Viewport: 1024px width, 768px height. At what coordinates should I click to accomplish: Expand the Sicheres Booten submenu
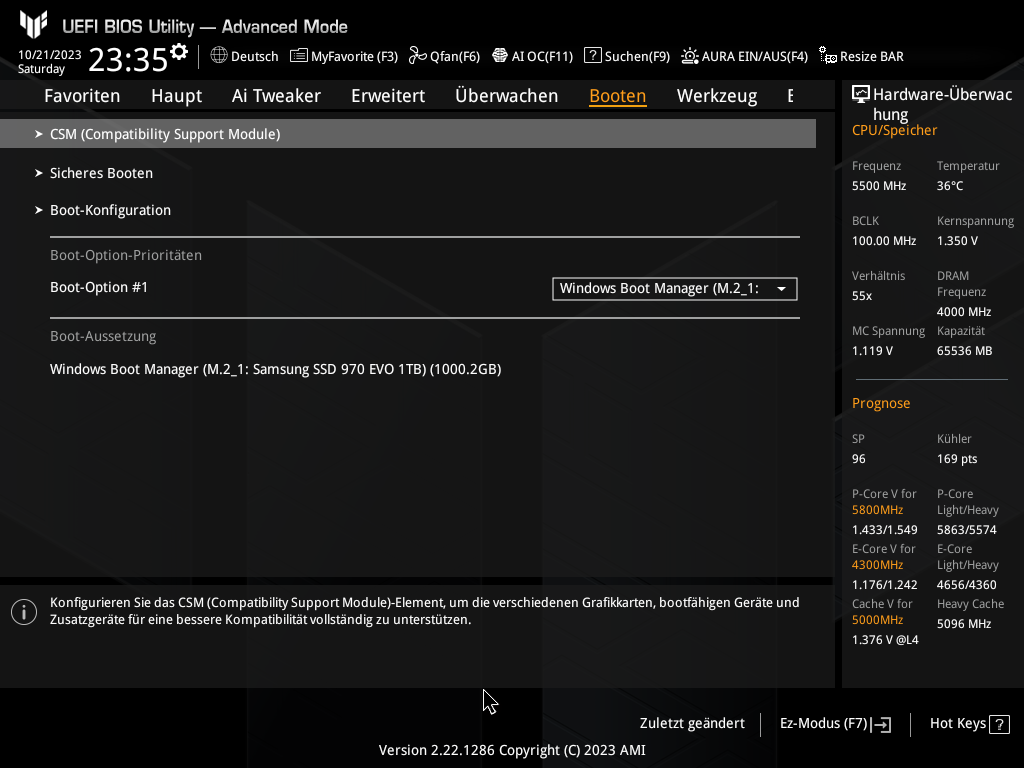point(101,173)
